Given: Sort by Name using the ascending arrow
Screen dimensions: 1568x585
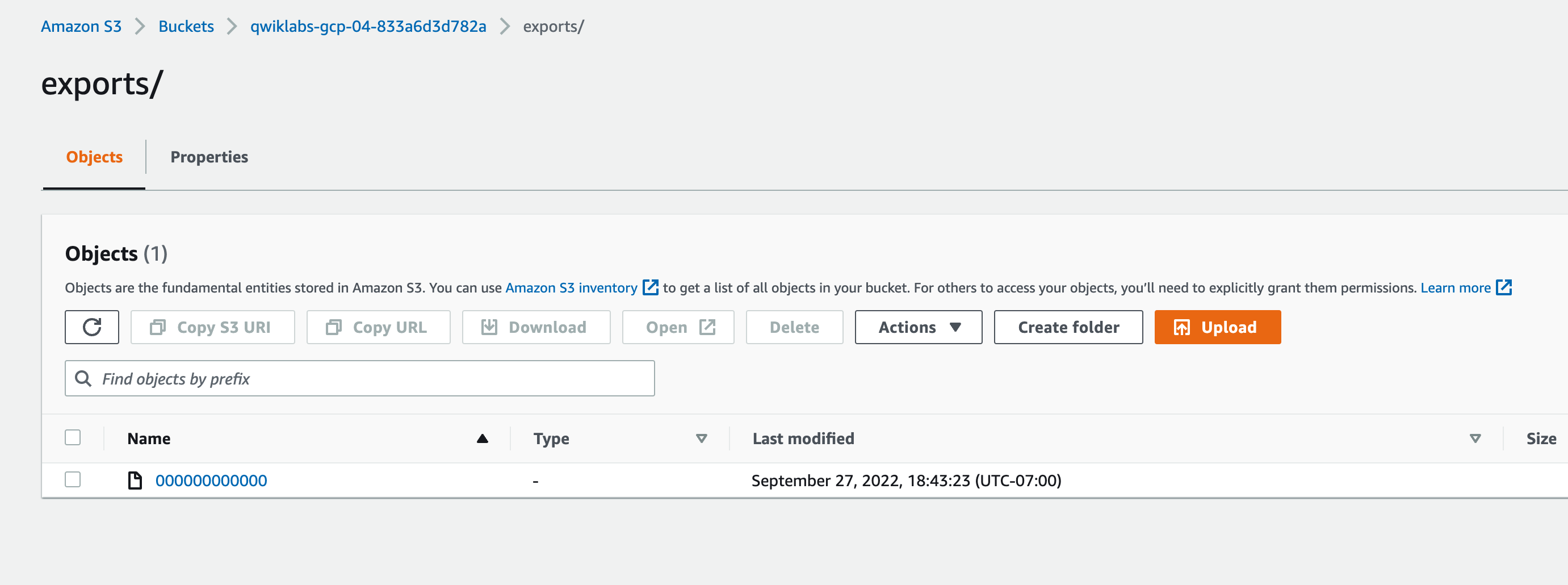Looking at the screenshot, I should 482,438.
